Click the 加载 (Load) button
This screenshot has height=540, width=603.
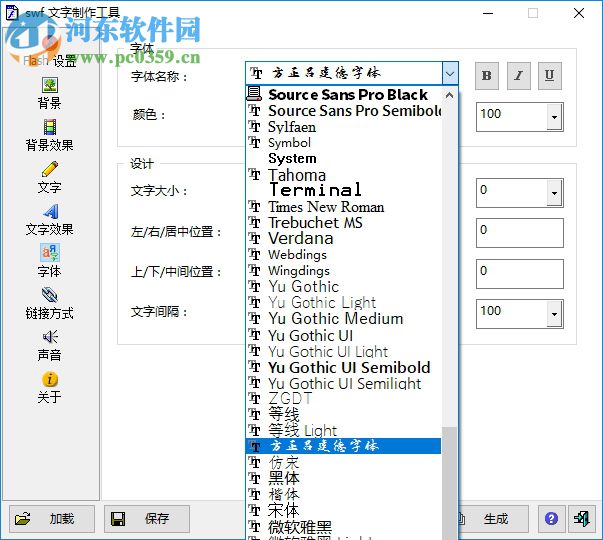tap(52, 519)
